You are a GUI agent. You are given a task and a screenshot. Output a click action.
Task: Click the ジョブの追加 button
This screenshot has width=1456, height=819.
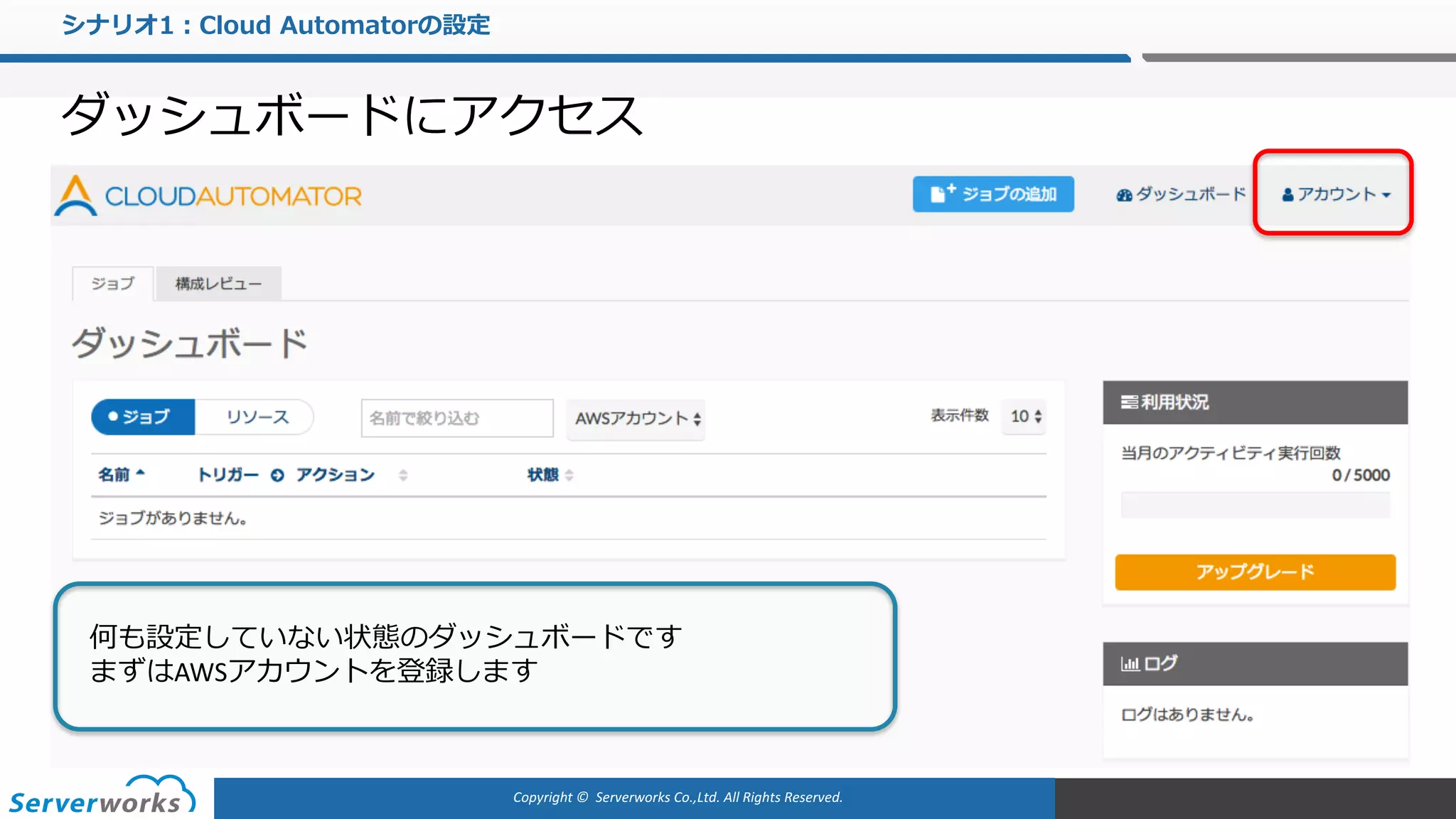coord(993,194)
